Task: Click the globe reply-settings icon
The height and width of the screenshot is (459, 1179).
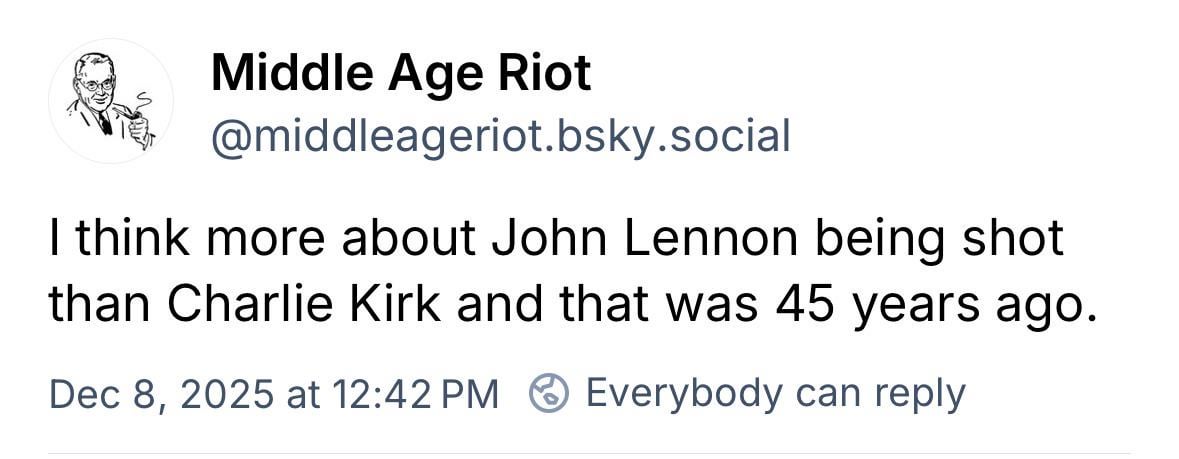Action: point(548,393)
